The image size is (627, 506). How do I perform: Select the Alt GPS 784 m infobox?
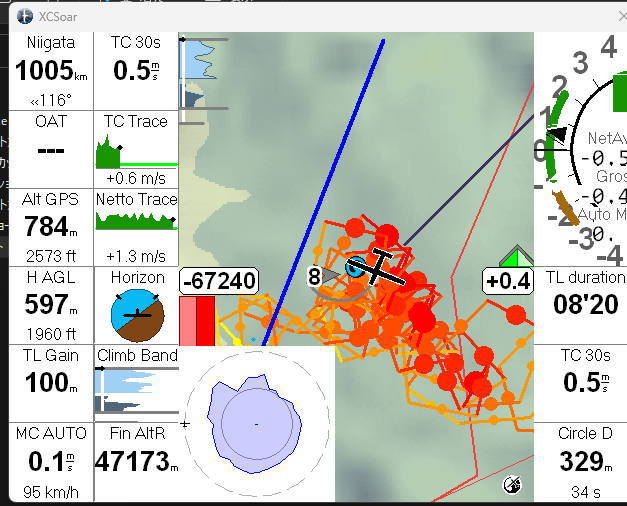51,227
